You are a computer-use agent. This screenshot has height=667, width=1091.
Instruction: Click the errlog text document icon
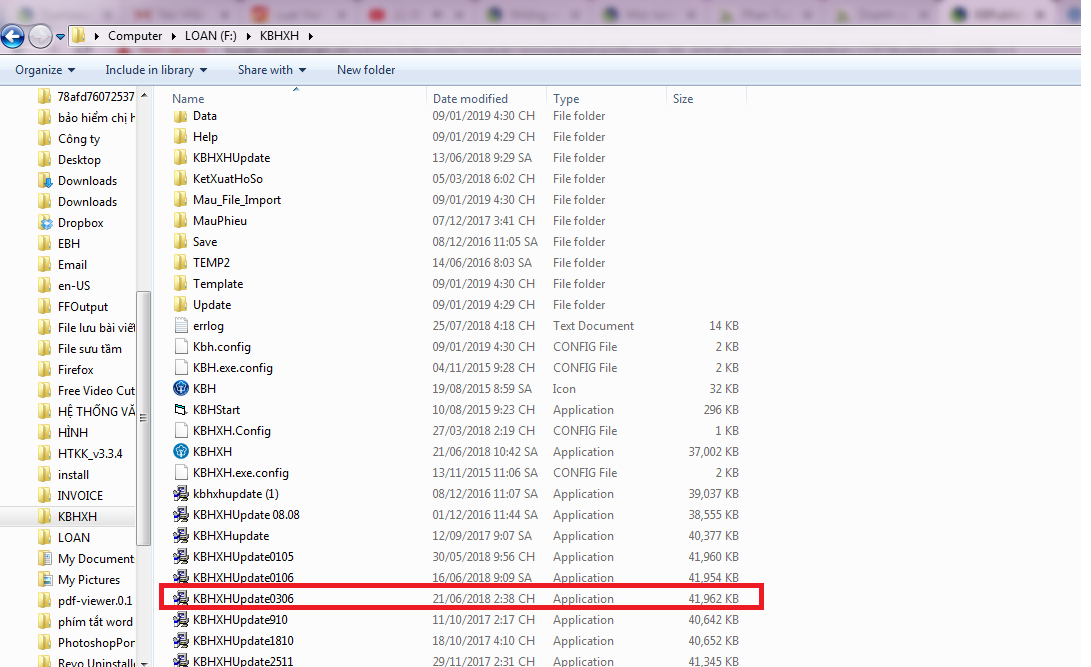(181, 326)
